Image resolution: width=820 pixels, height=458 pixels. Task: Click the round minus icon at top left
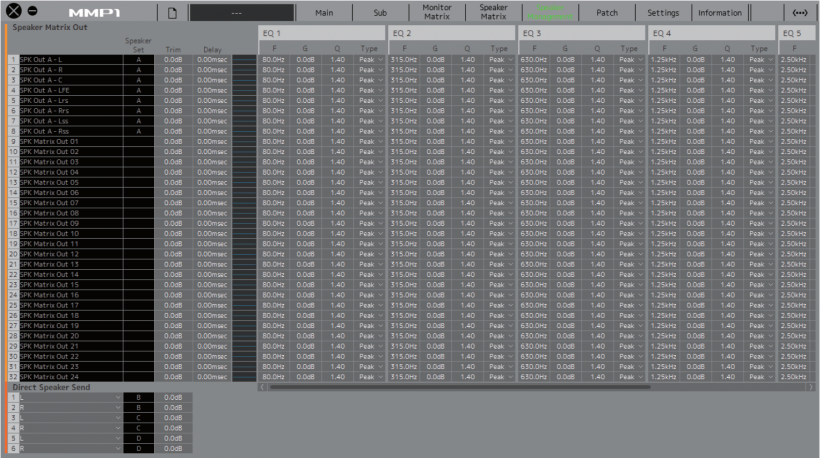click(32, 13)
